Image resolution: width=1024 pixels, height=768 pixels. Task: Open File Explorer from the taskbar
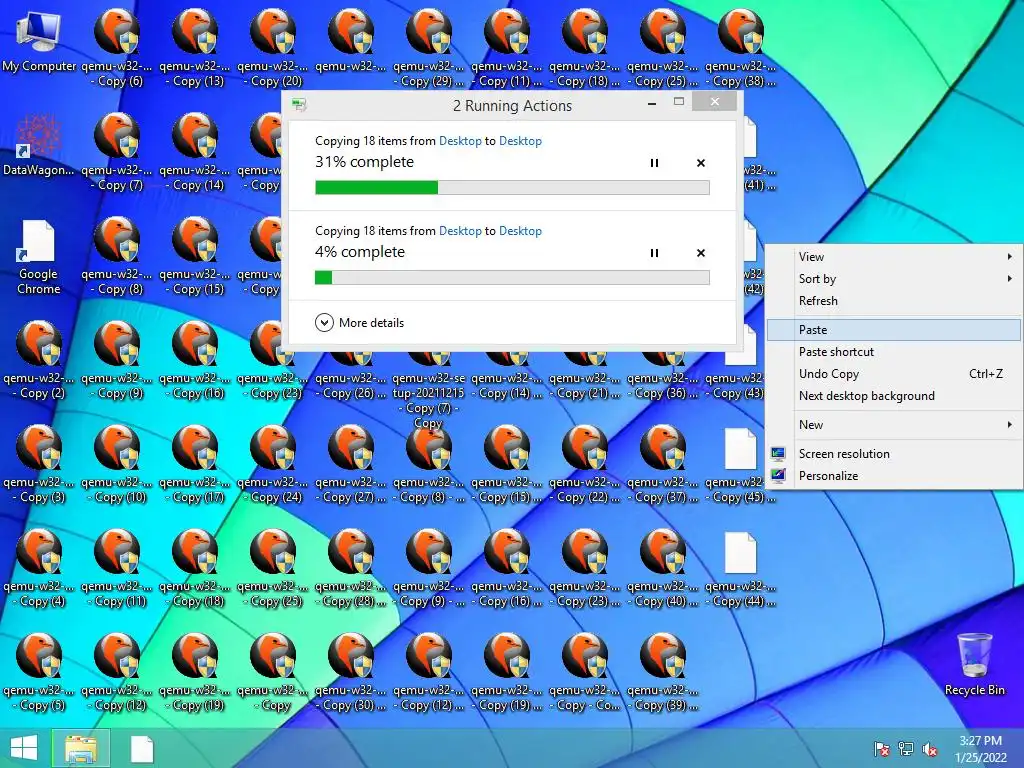(81, 748)
